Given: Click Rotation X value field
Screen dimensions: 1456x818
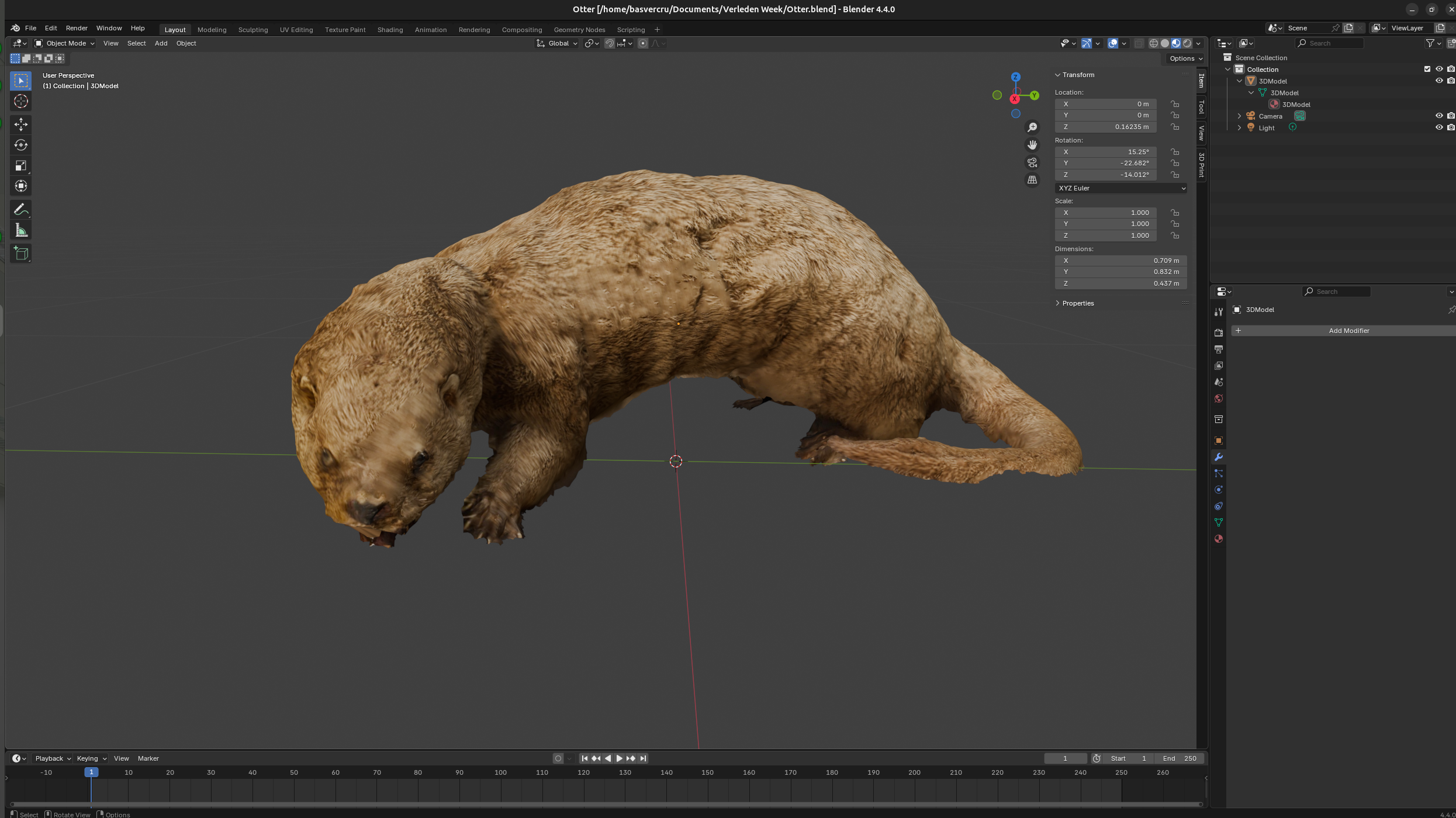Looking at the screenshot, I should coord(1106,152).
